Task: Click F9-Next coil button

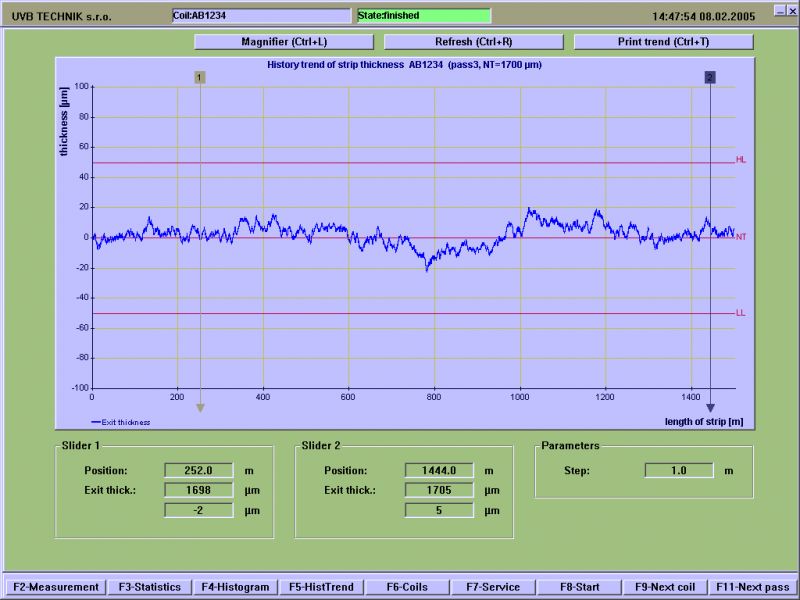Action: pyautogui.click(x=665, y=587)
